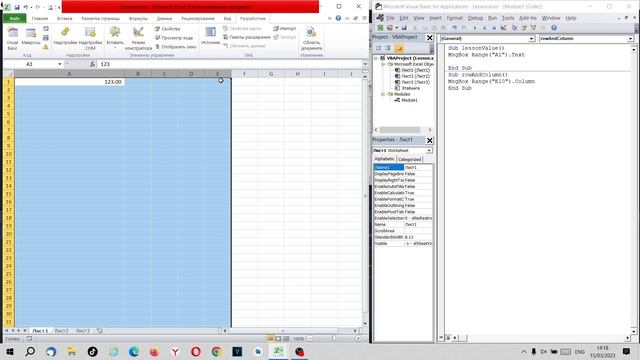Click Run Sub play icon in VBA
The height and width of the screenshot is (360, 640).
[475, 28]
